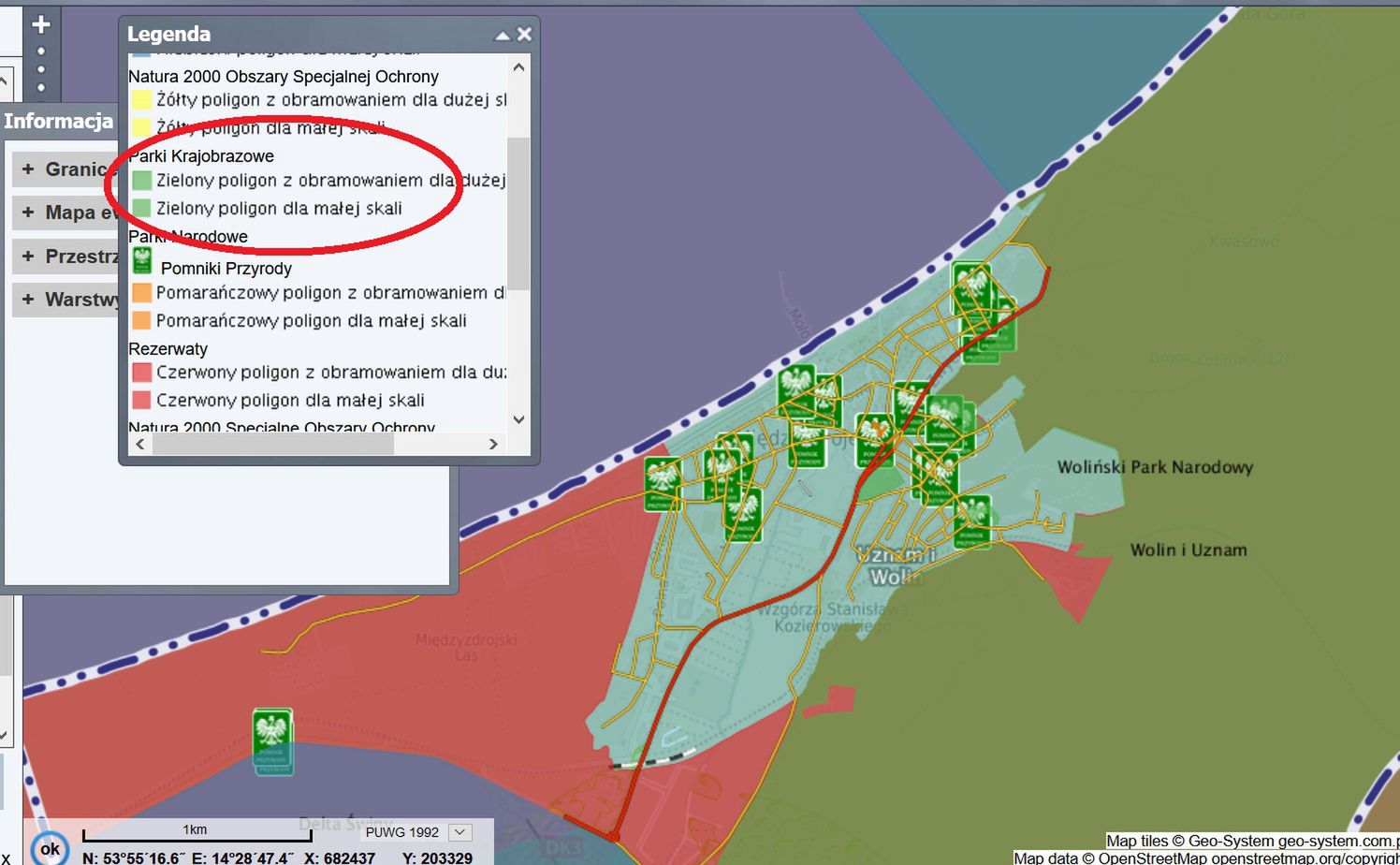Click the middle dot of the zoom slider
1400x865 pixels.
(x=40, y=68)
